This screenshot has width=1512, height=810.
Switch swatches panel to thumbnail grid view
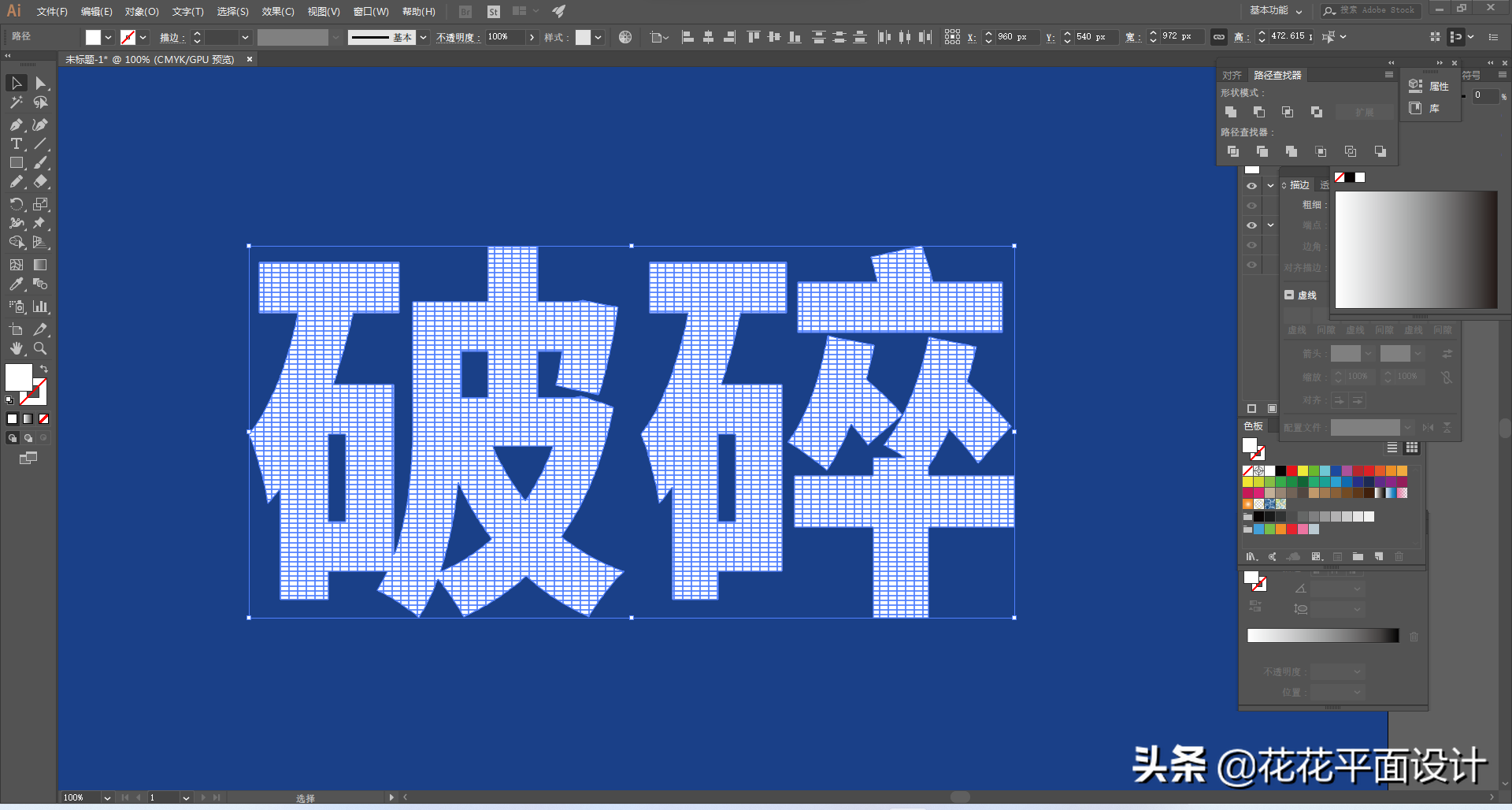[x=1412, y=448]
